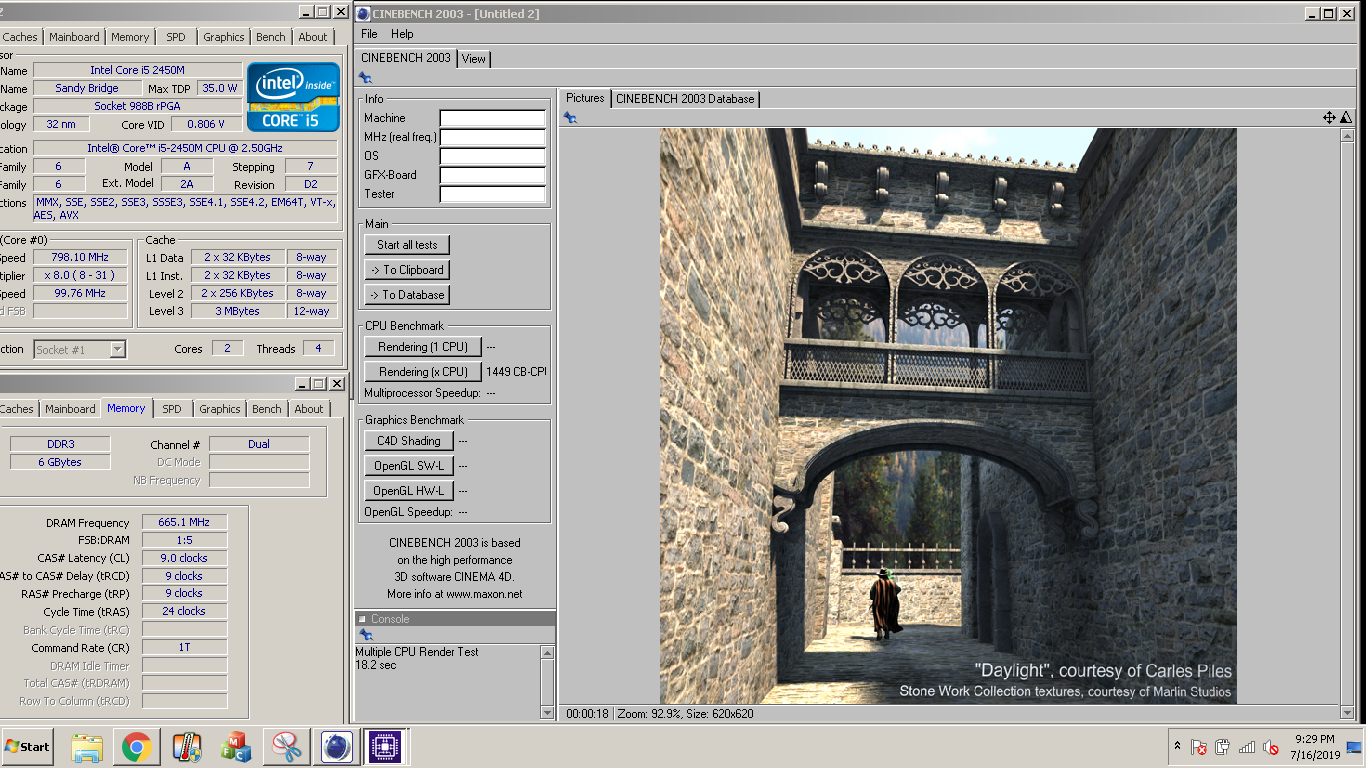Click the DRAM Frequency 665.1 MHz value
Screen dimensions: 1366x768
(184, 523)
